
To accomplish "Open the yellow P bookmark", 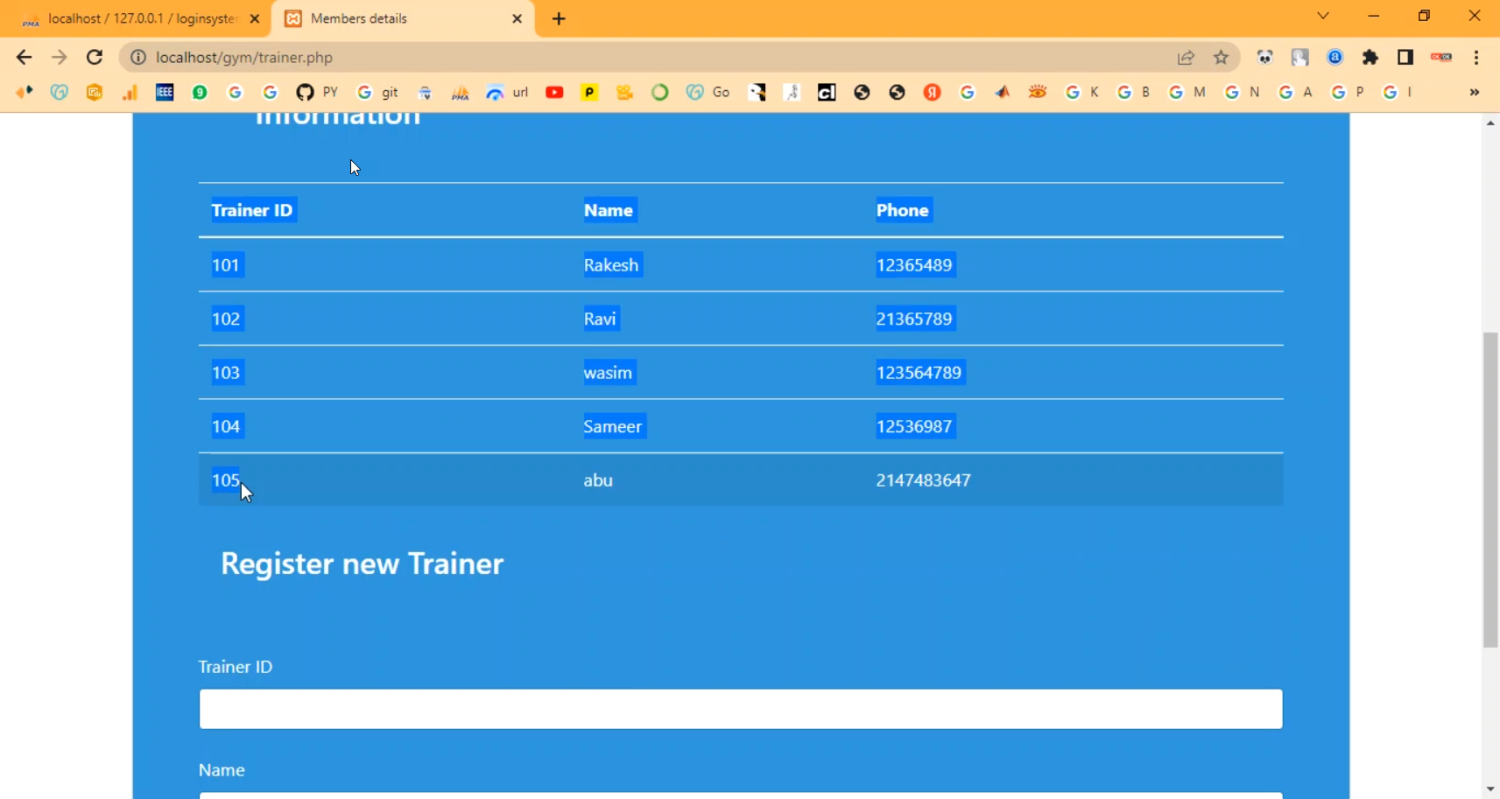I will 590,92.
